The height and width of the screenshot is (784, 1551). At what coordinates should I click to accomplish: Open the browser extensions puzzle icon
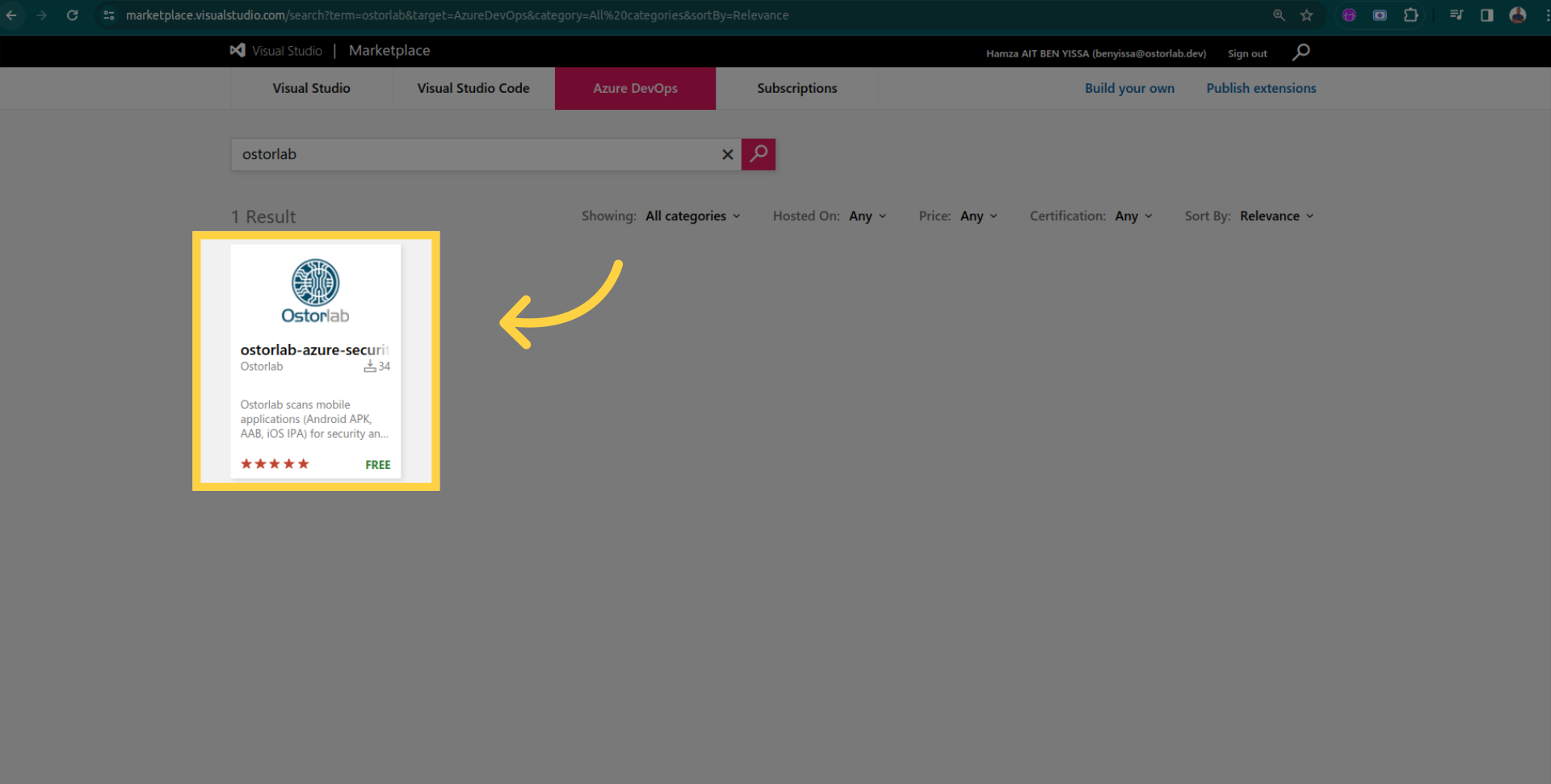coord(1410,15)
